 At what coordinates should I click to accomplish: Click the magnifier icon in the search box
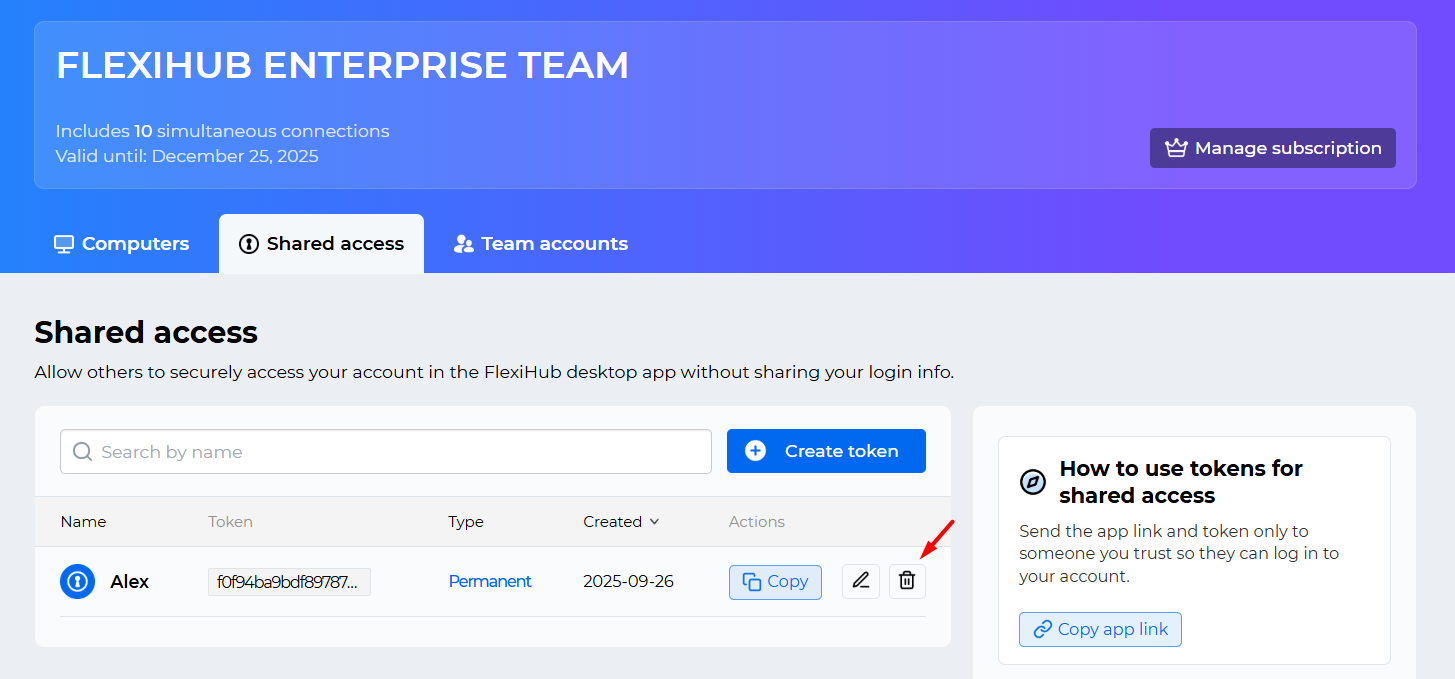pyautogui.click(x=83, y=452)
